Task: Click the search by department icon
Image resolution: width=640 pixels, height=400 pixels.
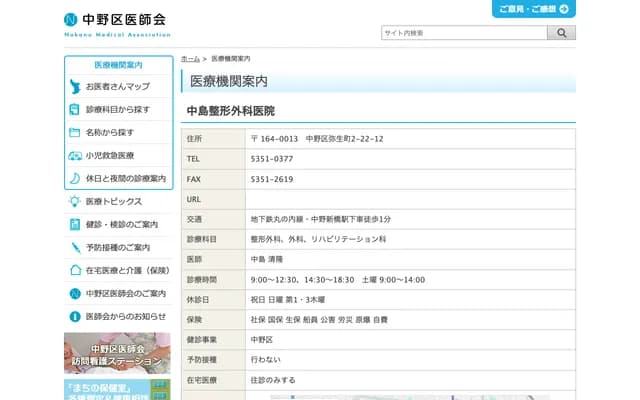Action: click(75, 109)
